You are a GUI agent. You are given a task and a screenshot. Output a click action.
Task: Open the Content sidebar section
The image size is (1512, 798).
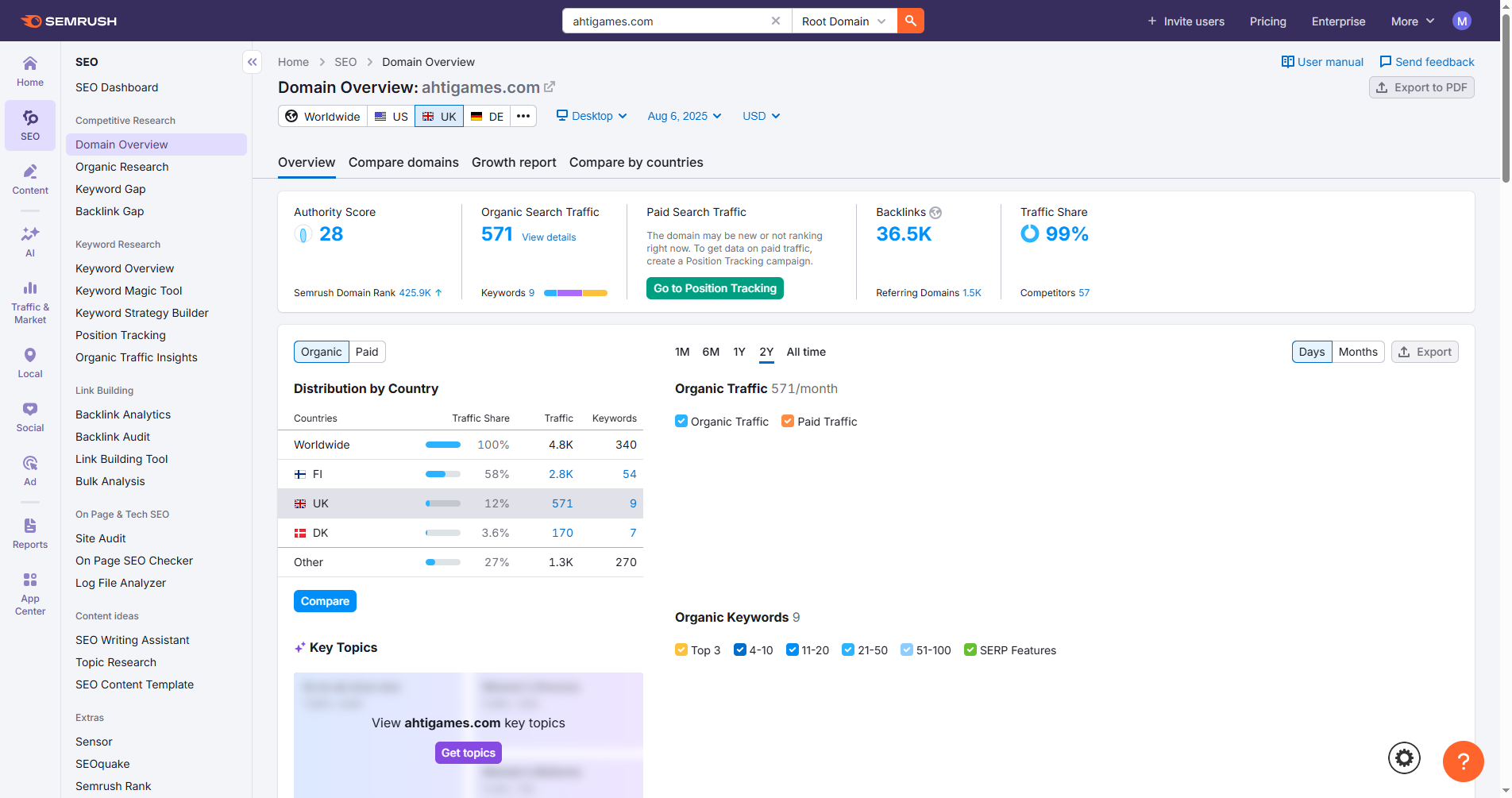pyautogui.click(x=30, y=179)
